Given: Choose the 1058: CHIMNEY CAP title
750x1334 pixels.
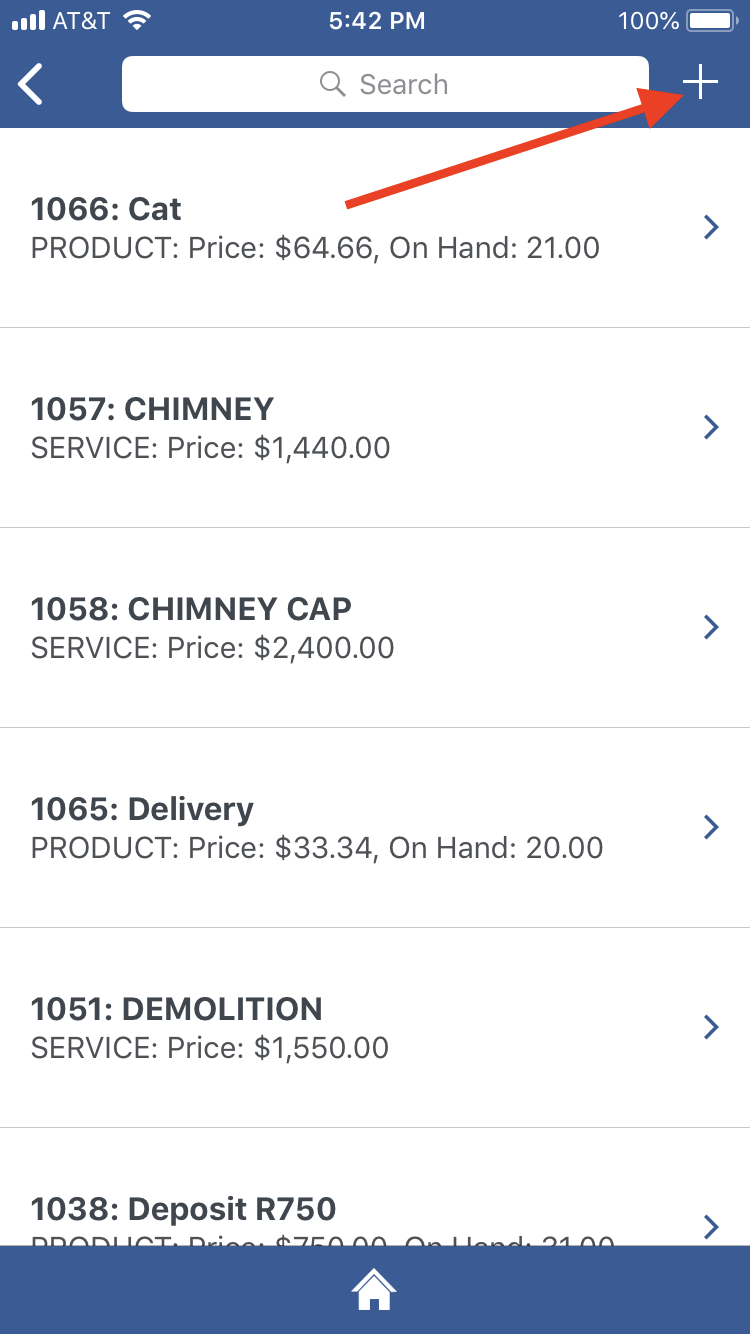Looking at the screenshot, I should 191,609.
